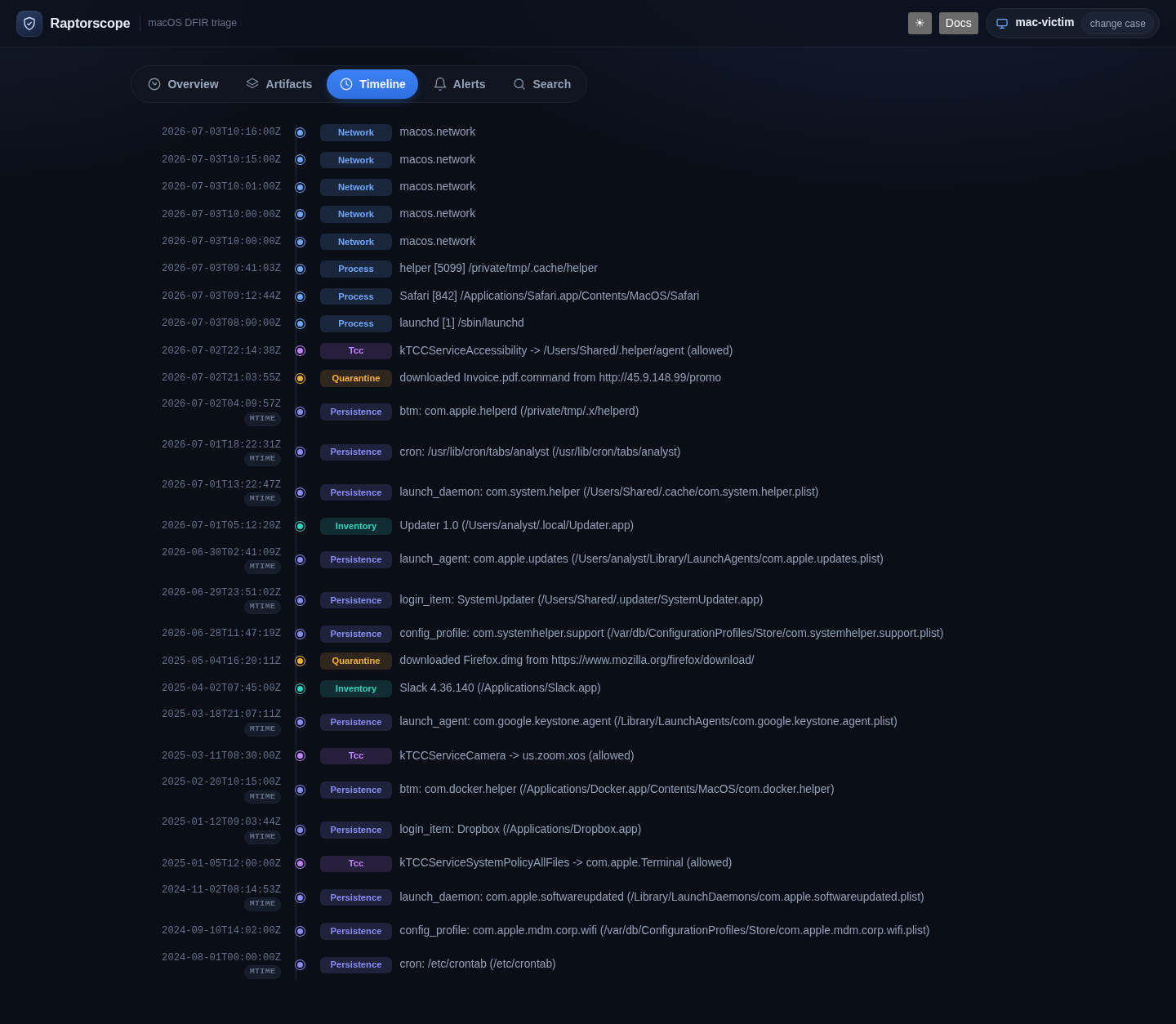Select the com.apple.mdm.corp.wifi config_profile entry
Viewport: 1176px width, 1024px height.
tap(665, 930)
